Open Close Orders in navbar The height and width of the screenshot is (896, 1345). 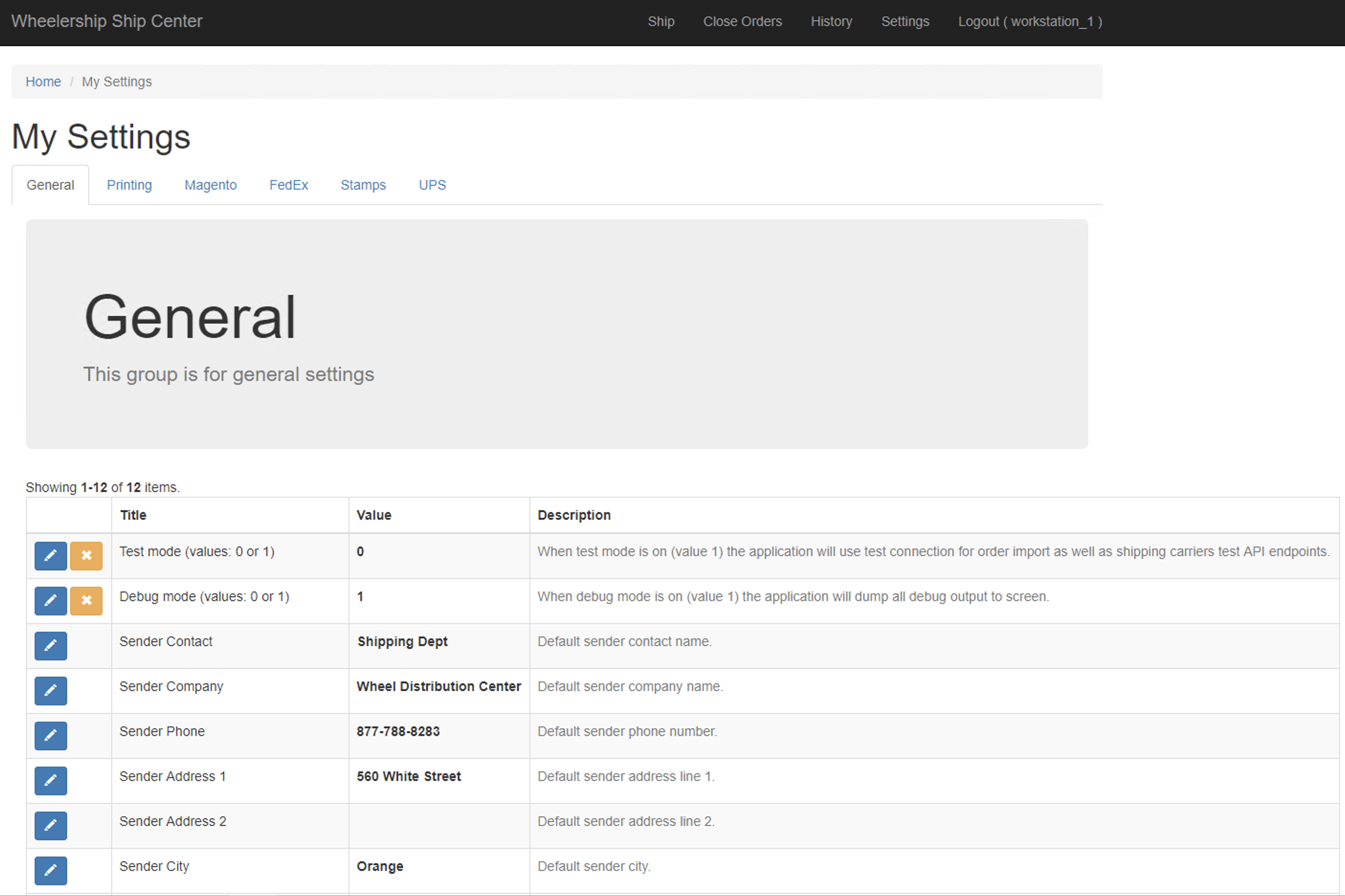click(741, 22)
